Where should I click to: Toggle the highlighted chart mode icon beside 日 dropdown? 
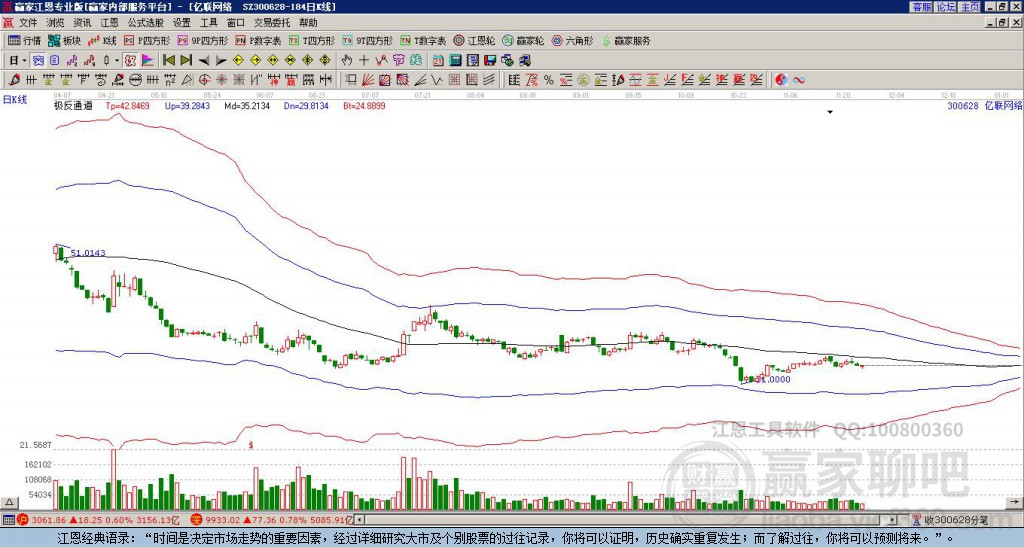(x=39, y=61)
